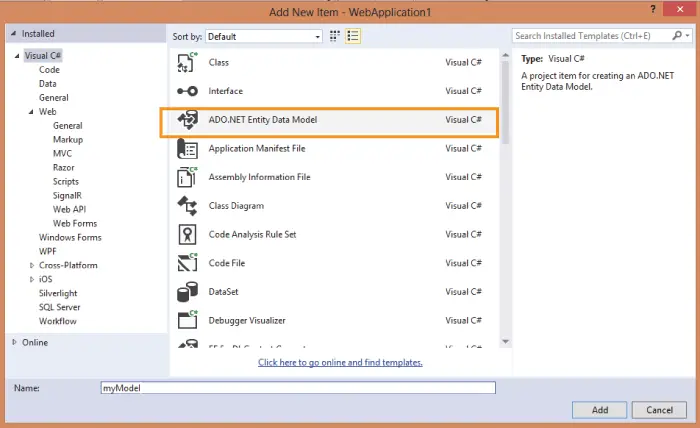Viewport: 700px width, 428px height.
Task: Open the dialog help question mark
Action: [x=653, y=9]
